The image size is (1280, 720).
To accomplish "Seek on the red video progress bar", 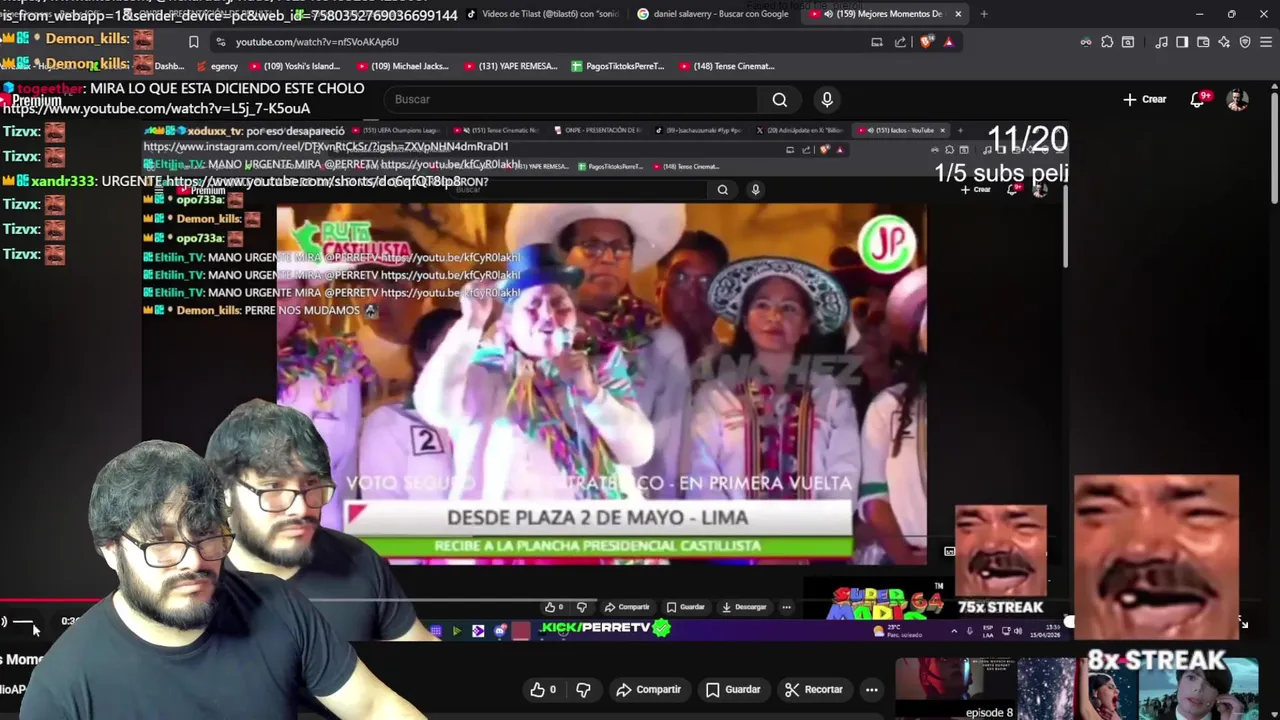I will (x=50, y=601).
